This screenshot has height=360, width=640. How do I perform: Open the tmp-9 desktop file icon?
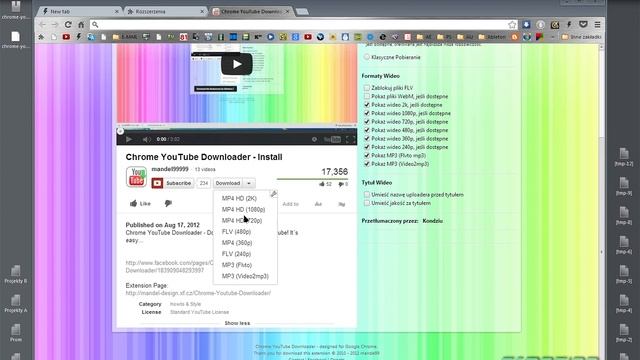tap(624, 187)
